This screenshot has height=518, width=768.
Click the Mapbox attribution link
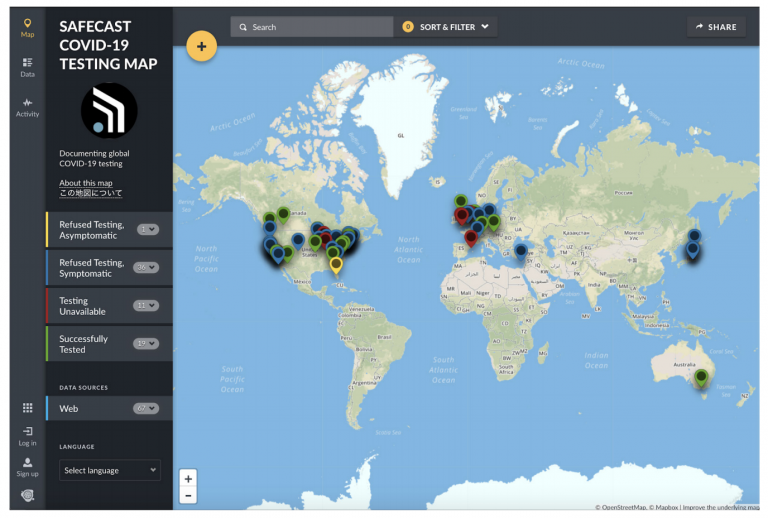click(664, 507)
